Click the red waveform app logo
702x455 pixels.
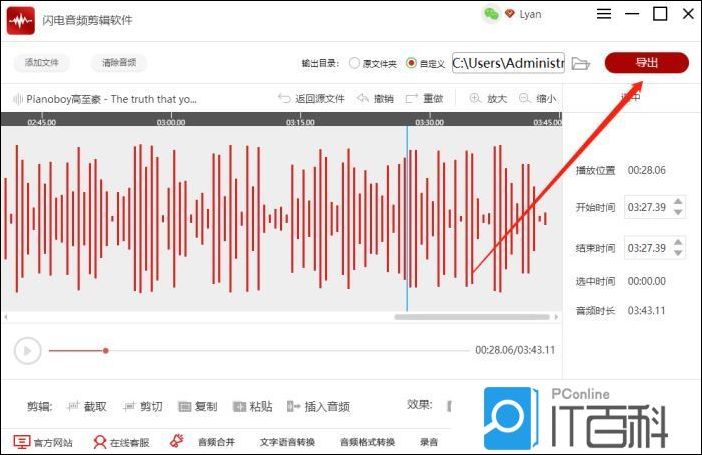pyautogui.click(x=21, y=21)
